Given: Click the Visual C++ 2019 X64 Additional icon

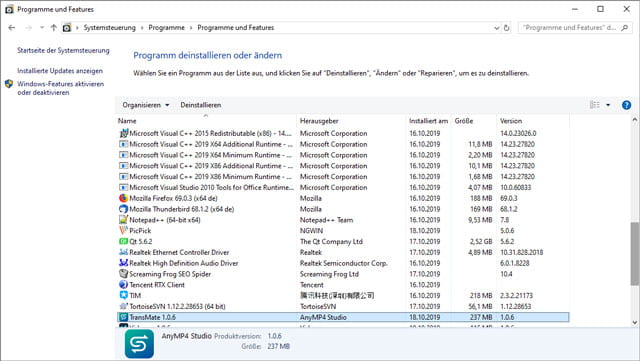Looking at the screenshot, I should [x=123, y=144].
